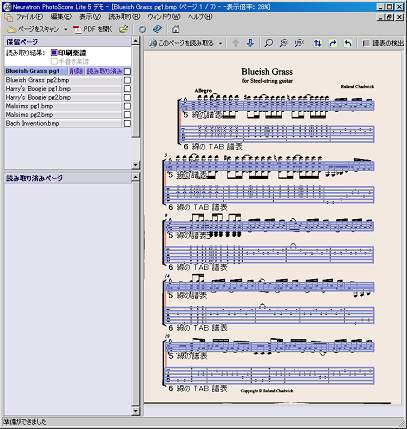Open the 表示 (View) menu
This screenshot has width=407, height=429.
click(90, 17)
